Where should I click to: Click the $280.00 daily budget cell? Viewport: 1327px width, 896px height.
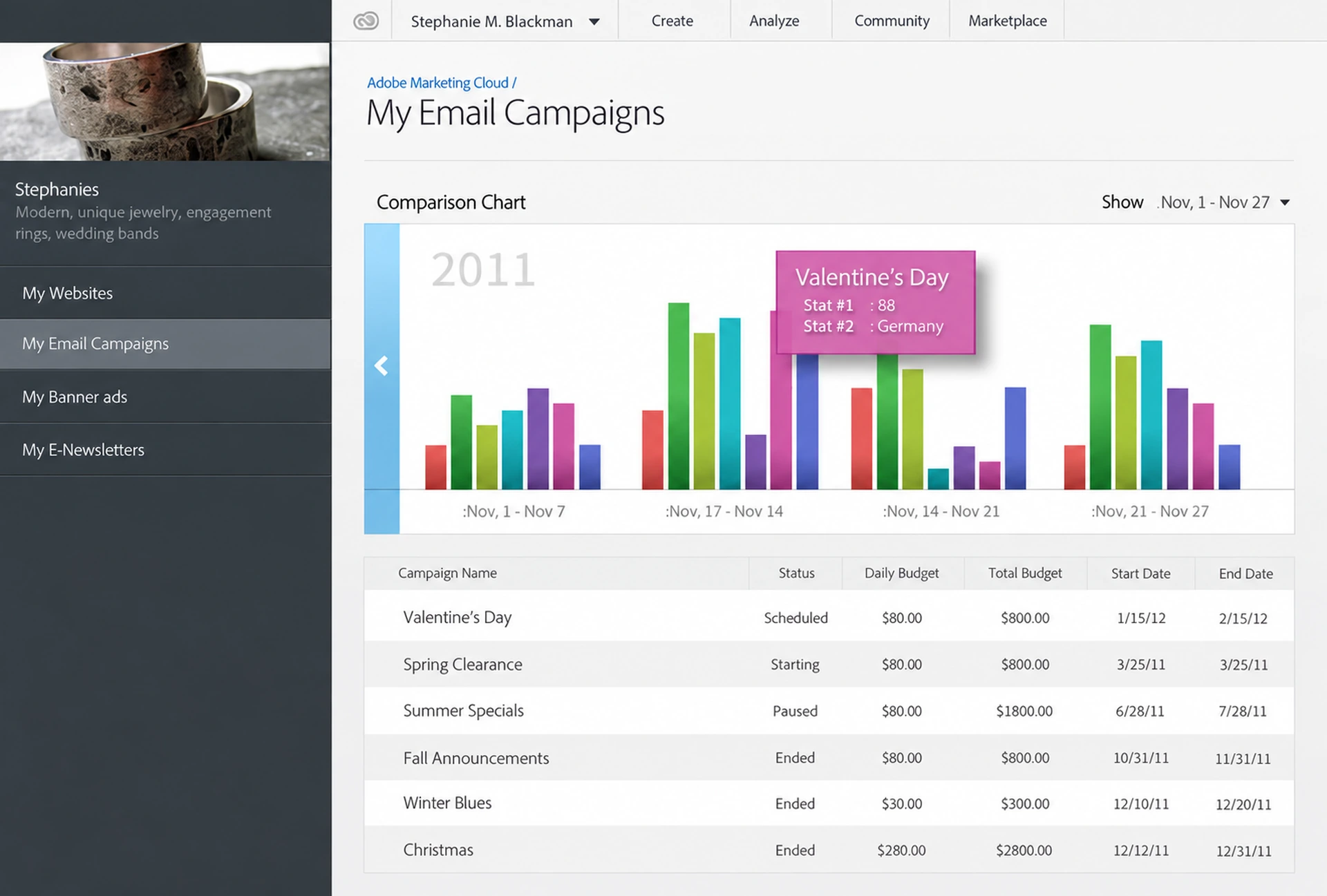point(901,850)
